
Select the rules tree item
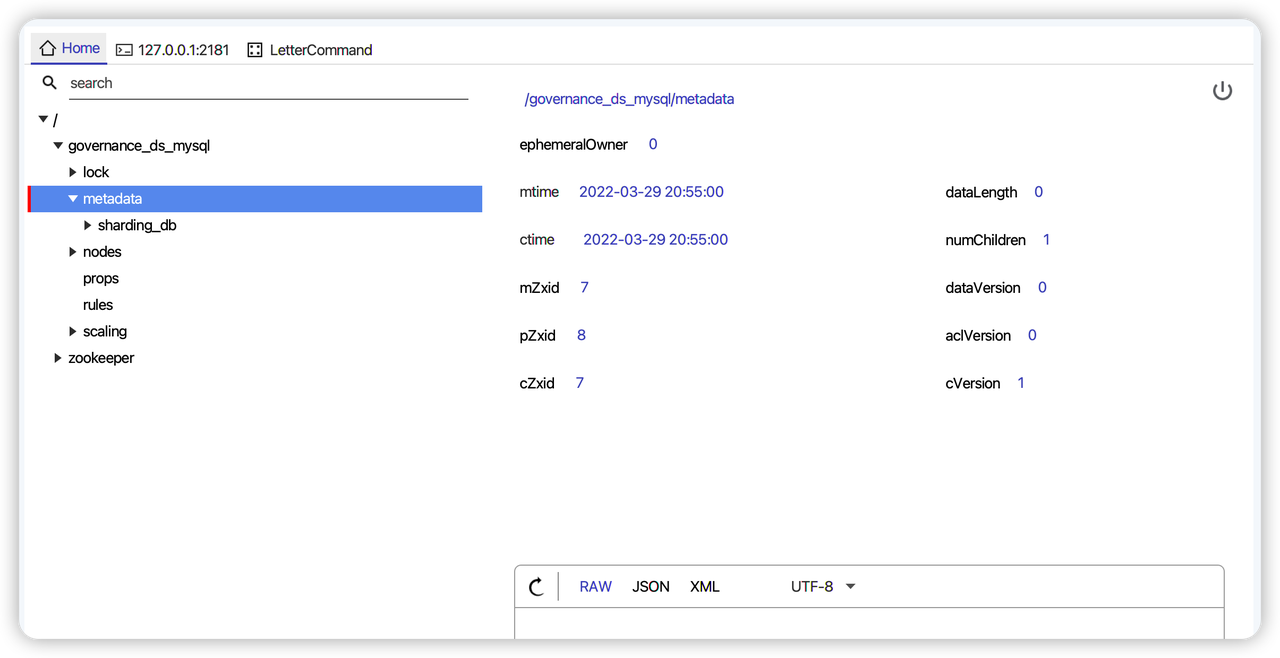pyautogui.click(x=98, y=305)
